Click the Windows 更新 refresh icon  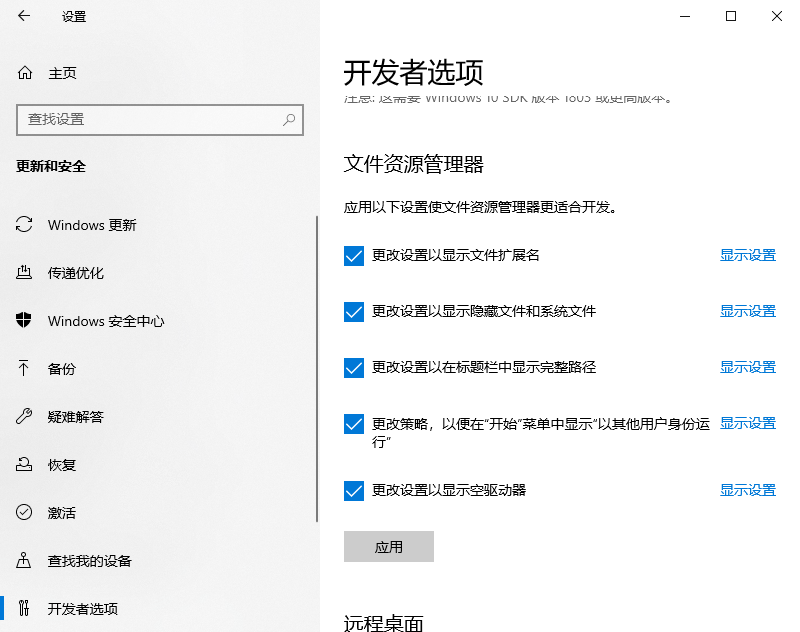coord(24,224)
